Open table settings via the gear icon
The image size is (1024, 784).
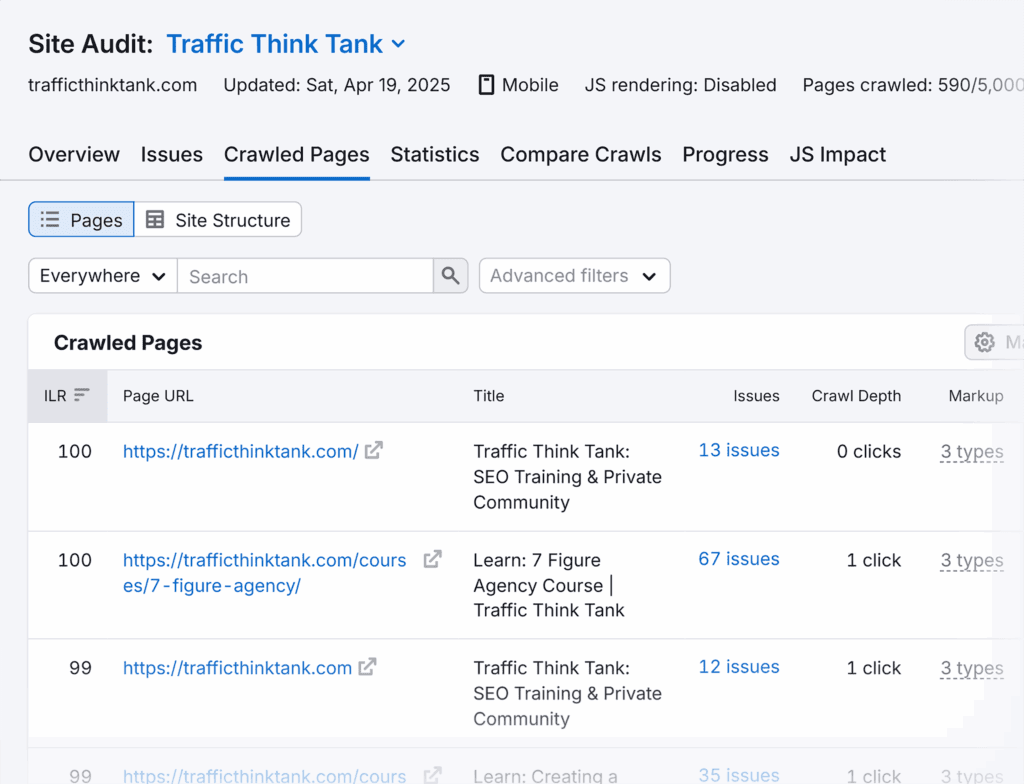(x=984, y=342)
